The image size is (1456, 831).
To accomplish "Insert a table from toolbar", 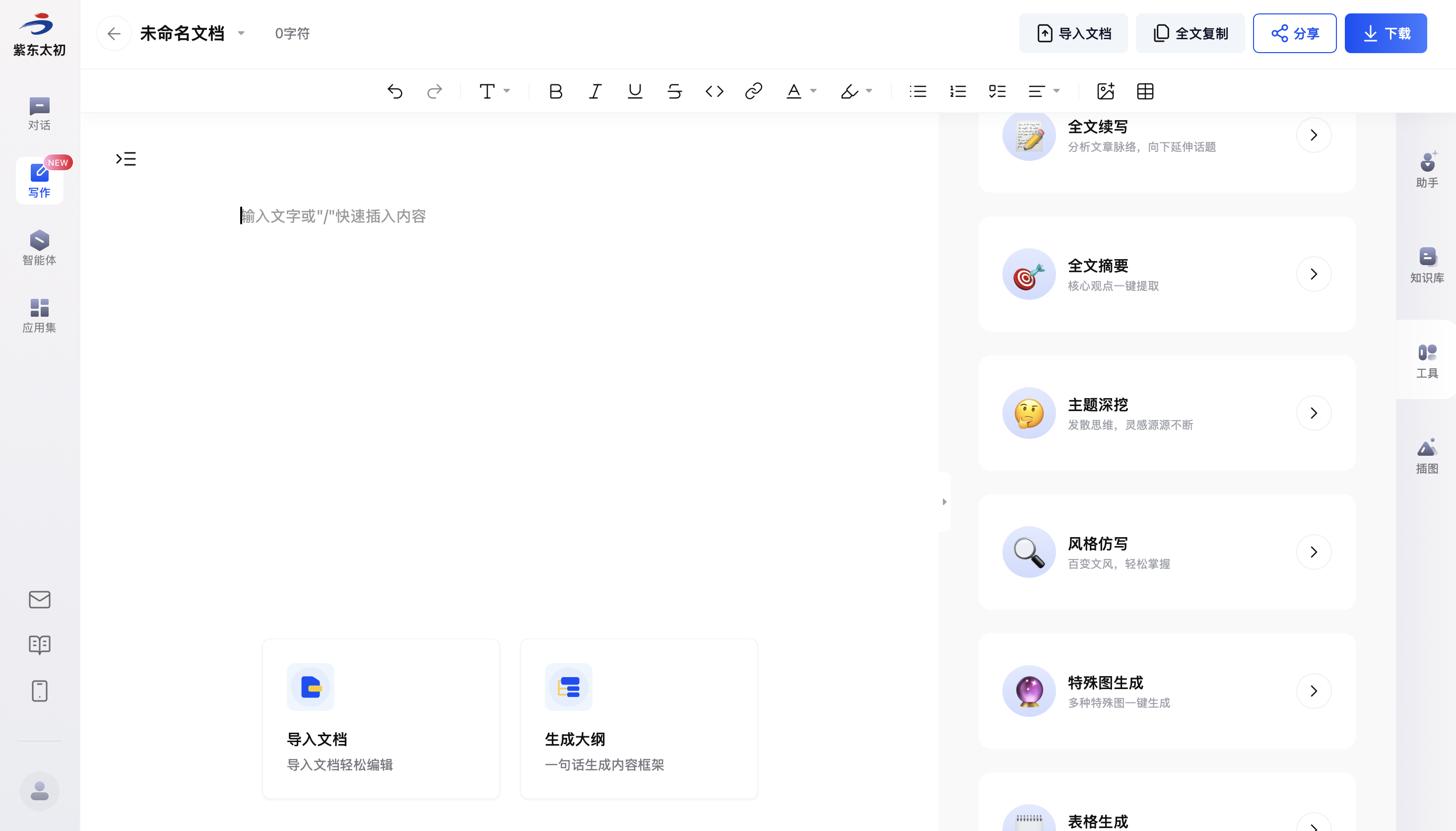I will tap(1145, 91).
